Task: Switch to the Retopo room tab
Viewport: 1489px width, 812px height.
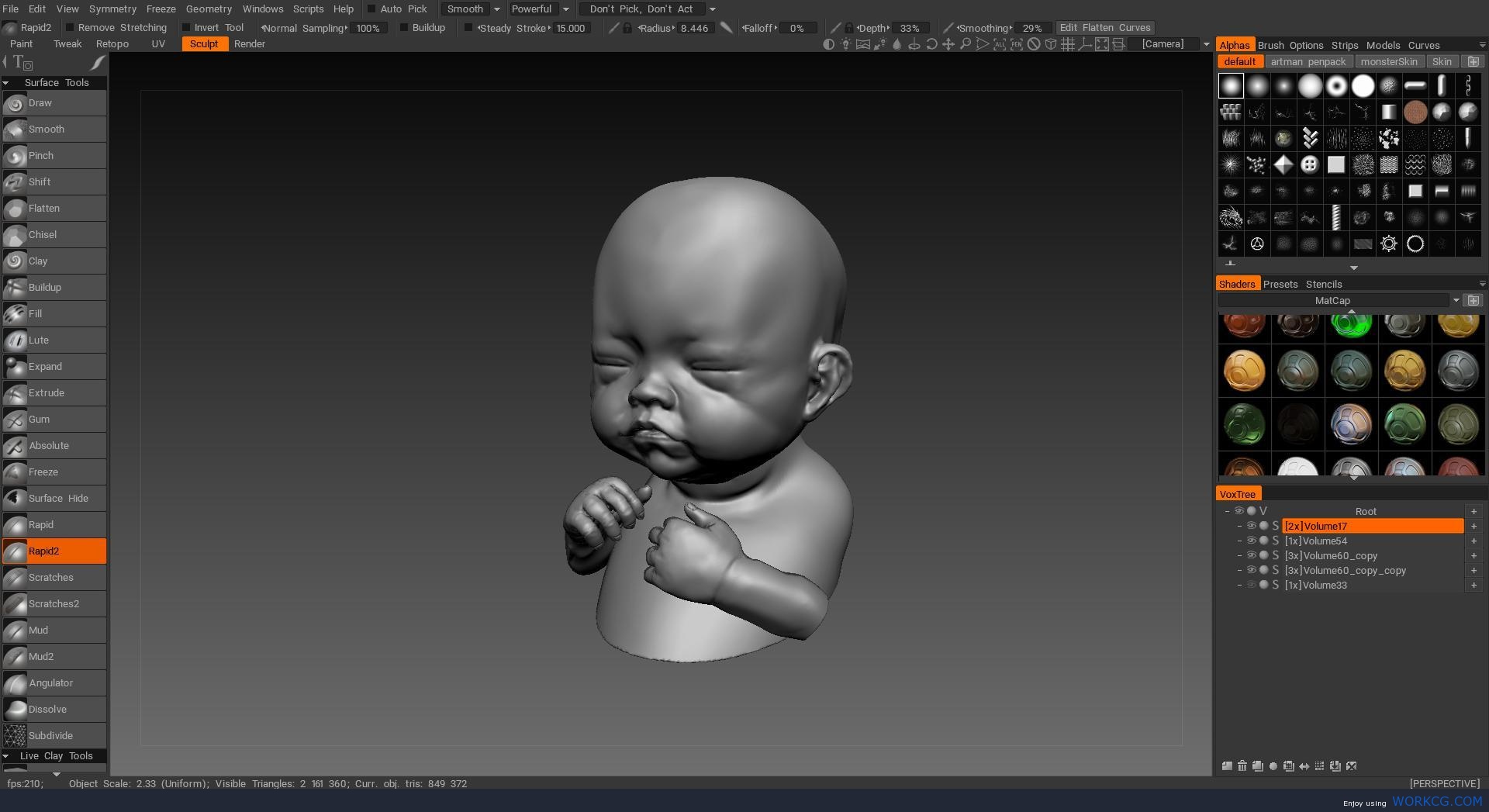Action: (x=112, y=44)
